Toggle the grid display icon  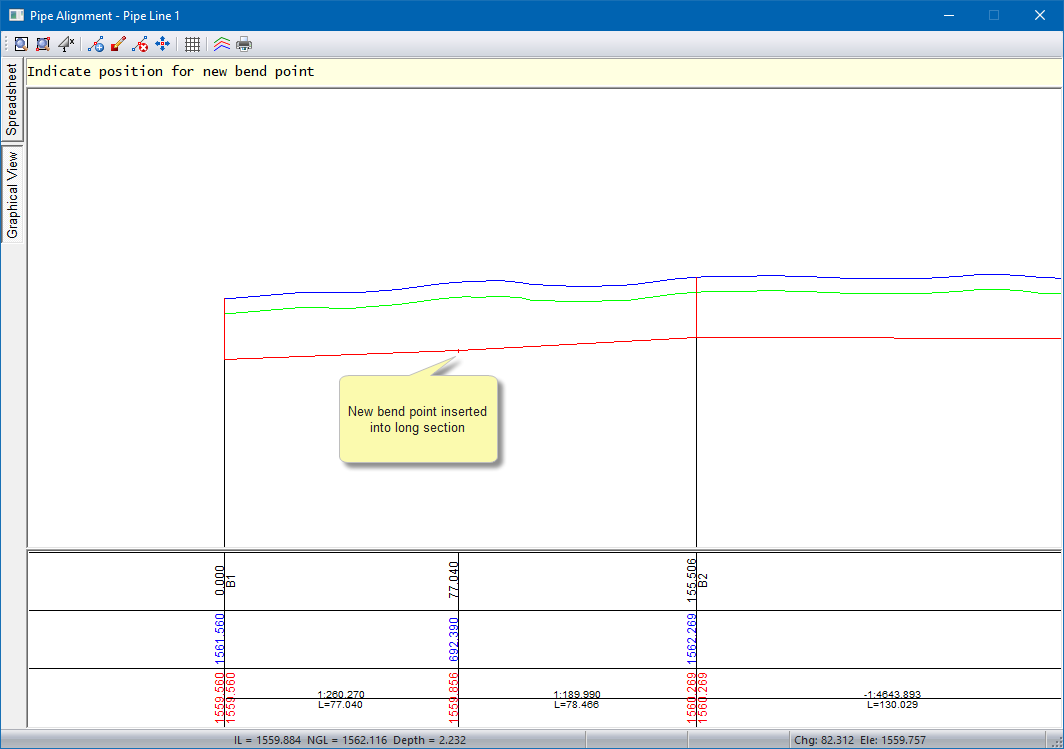point(193,44)
